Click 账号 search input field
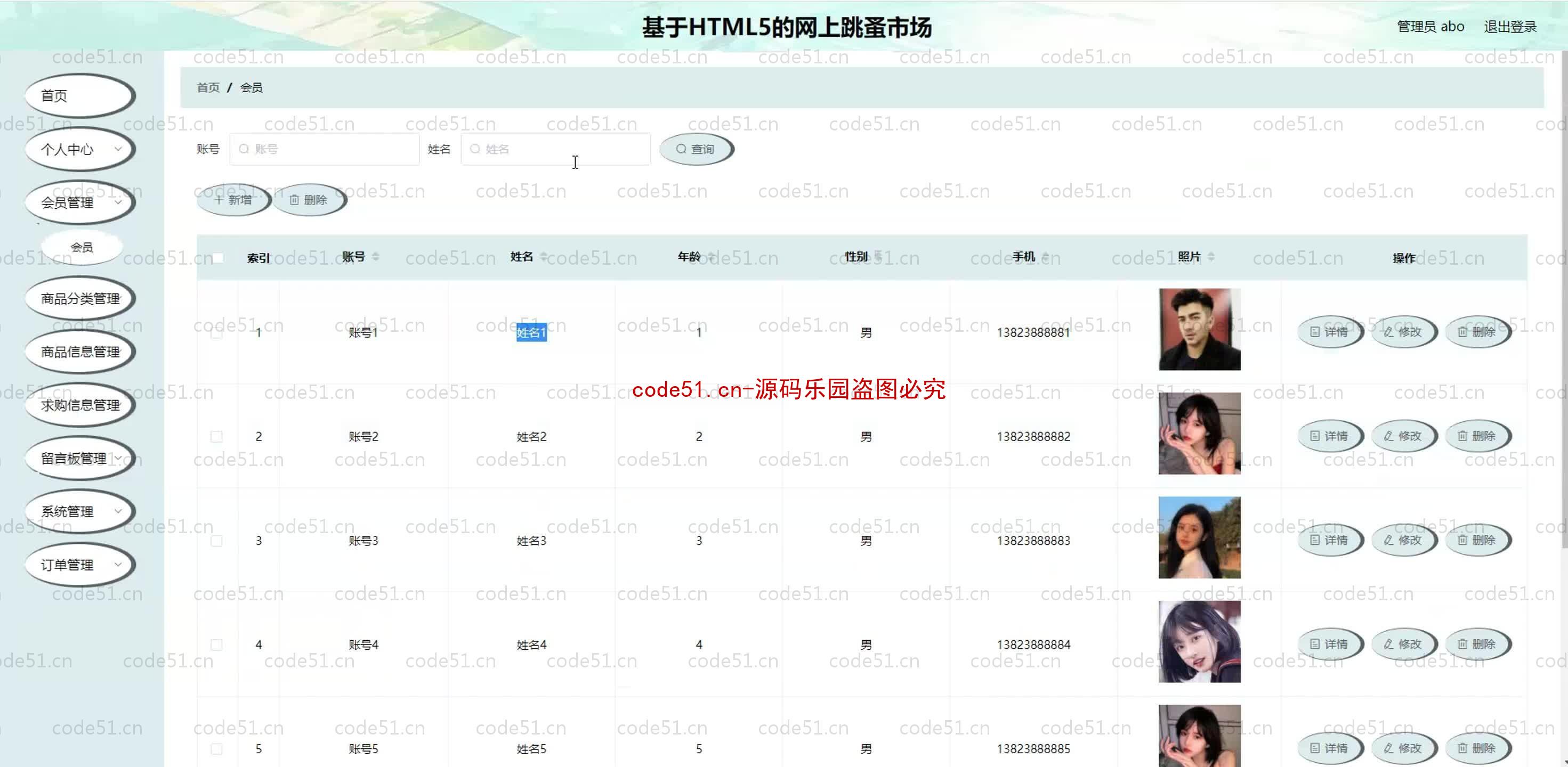The image size is (1568, 767). coord(325,148)
